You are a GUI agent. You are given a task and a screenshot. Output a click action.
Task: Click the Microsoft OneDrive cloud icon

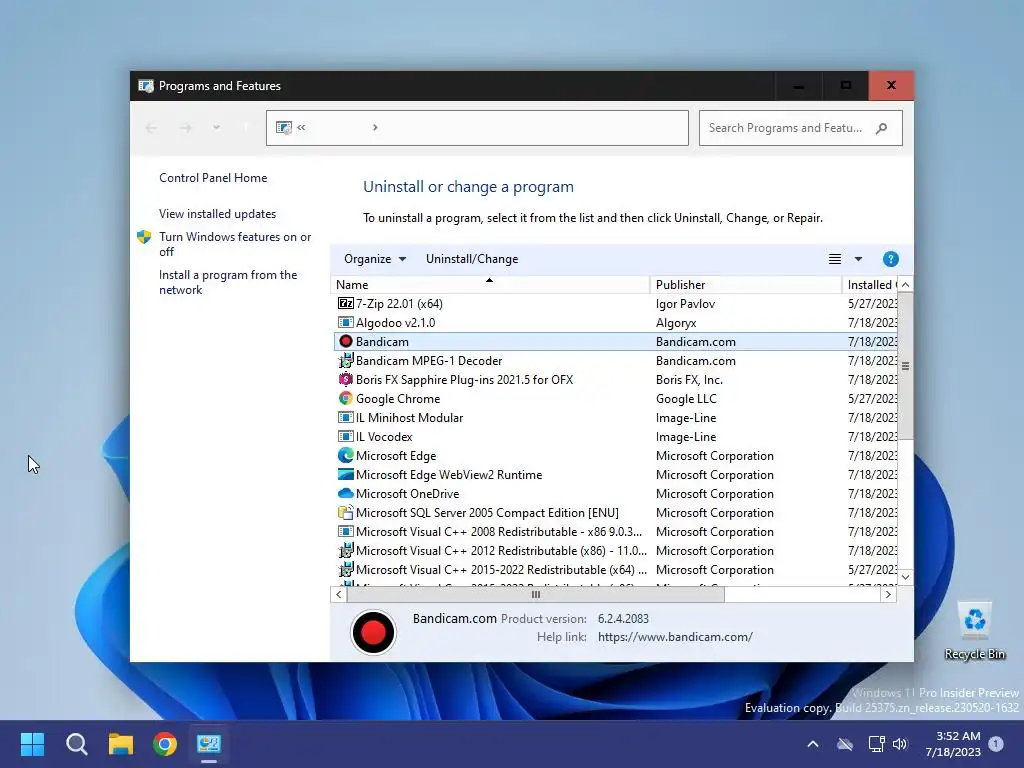pyautogui.click(x=345, y=494)
